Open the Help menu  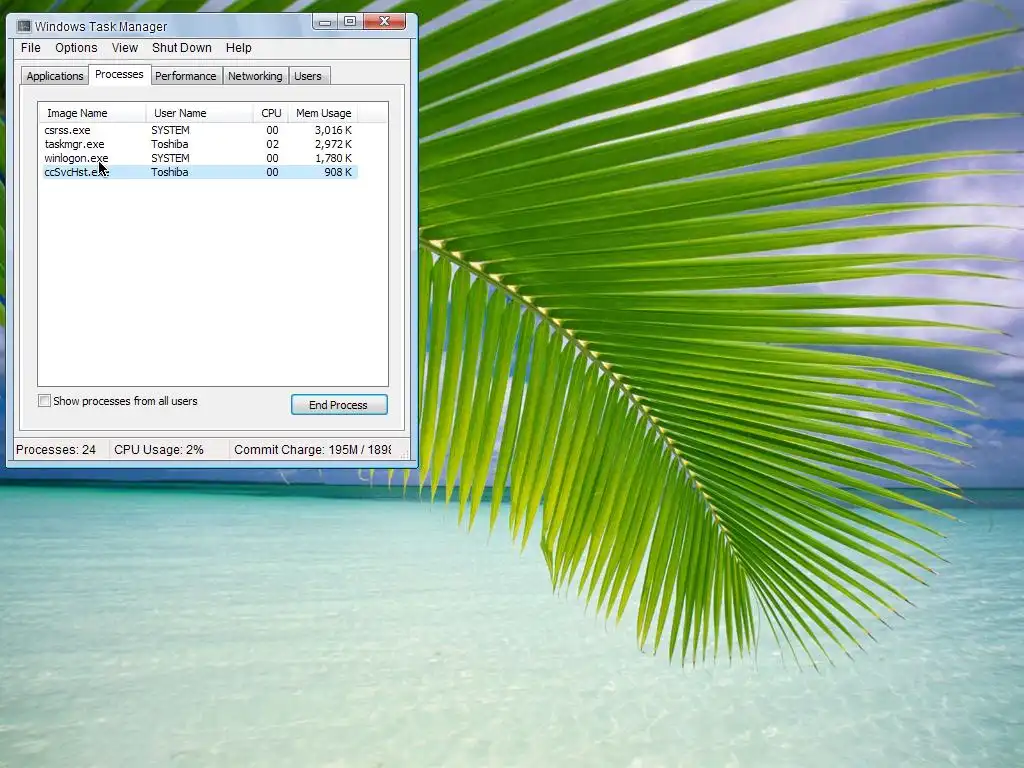coord(238,48)
